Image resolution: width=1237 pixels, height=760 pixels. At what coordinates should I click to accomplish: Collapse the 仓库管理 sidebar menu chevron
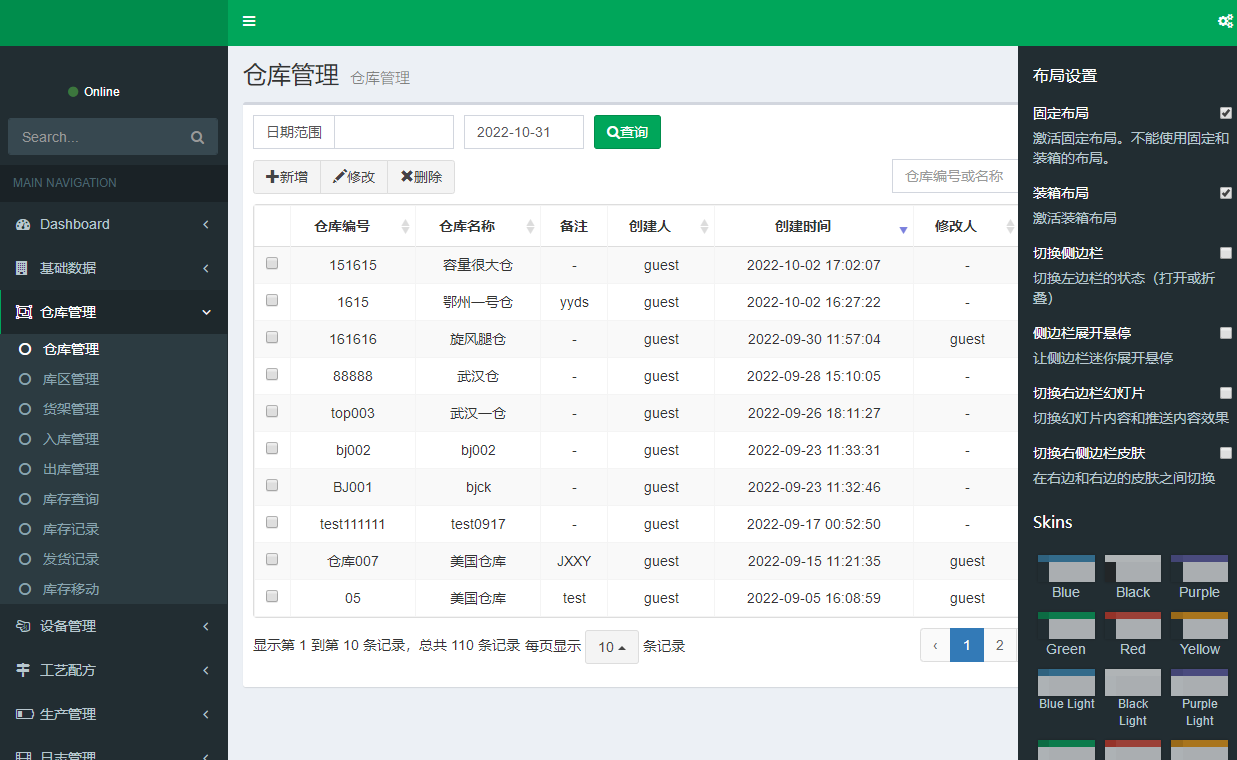[x=206, y=312]
